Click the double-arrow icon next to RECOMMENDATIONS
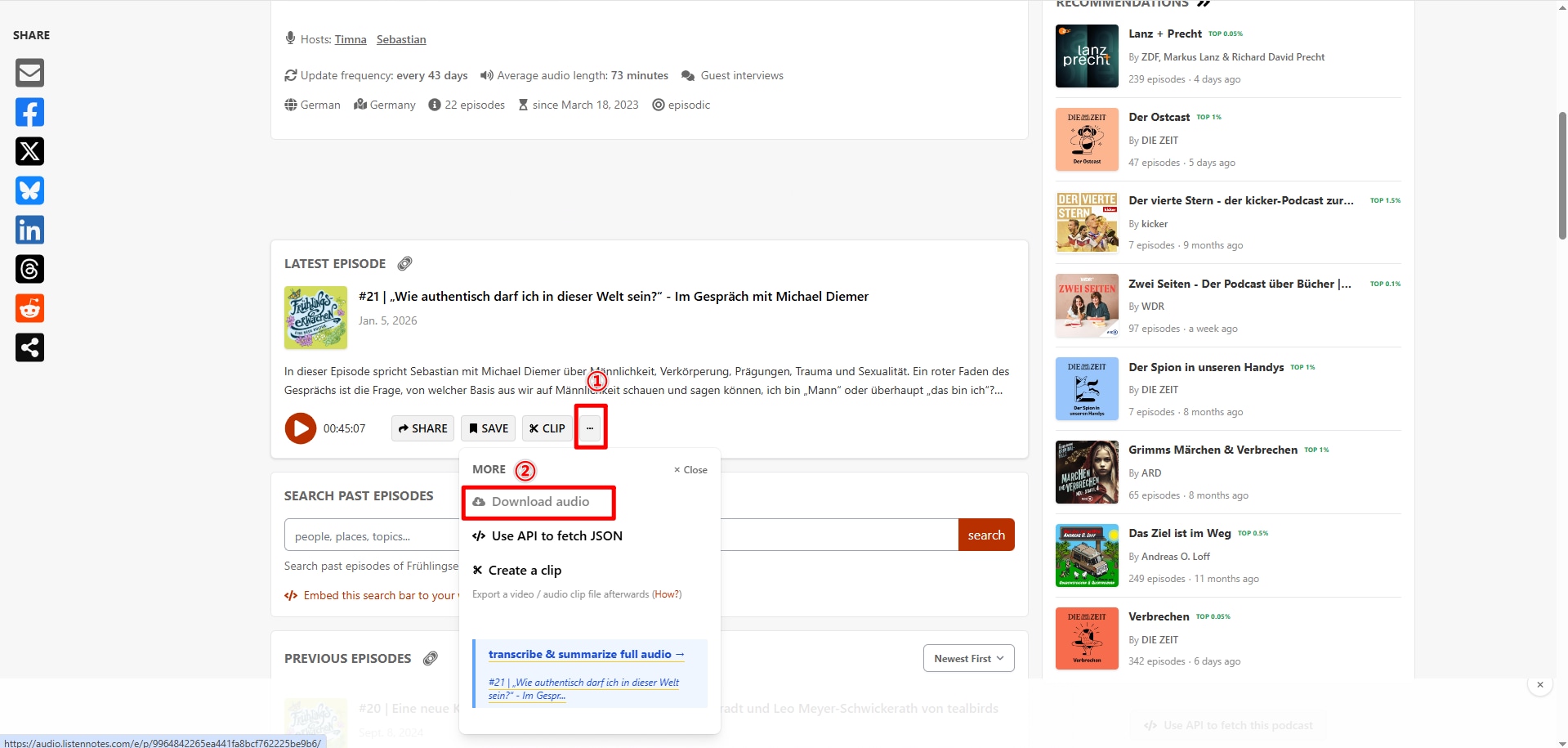This screenshot has height=748, width=1568. 1204,4
